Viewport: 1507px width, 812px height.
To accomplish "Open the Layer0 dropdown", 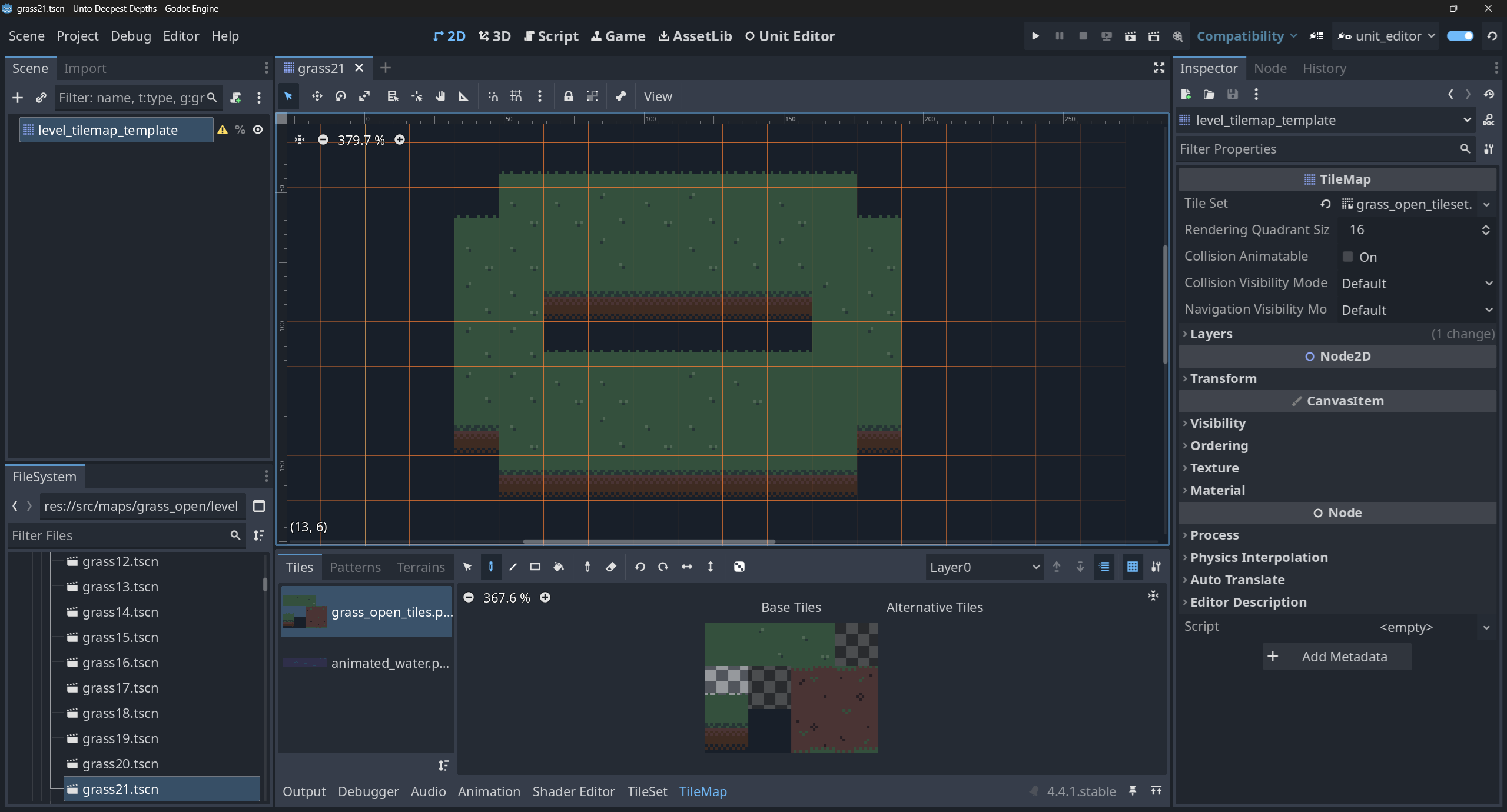I will [984, 567].
